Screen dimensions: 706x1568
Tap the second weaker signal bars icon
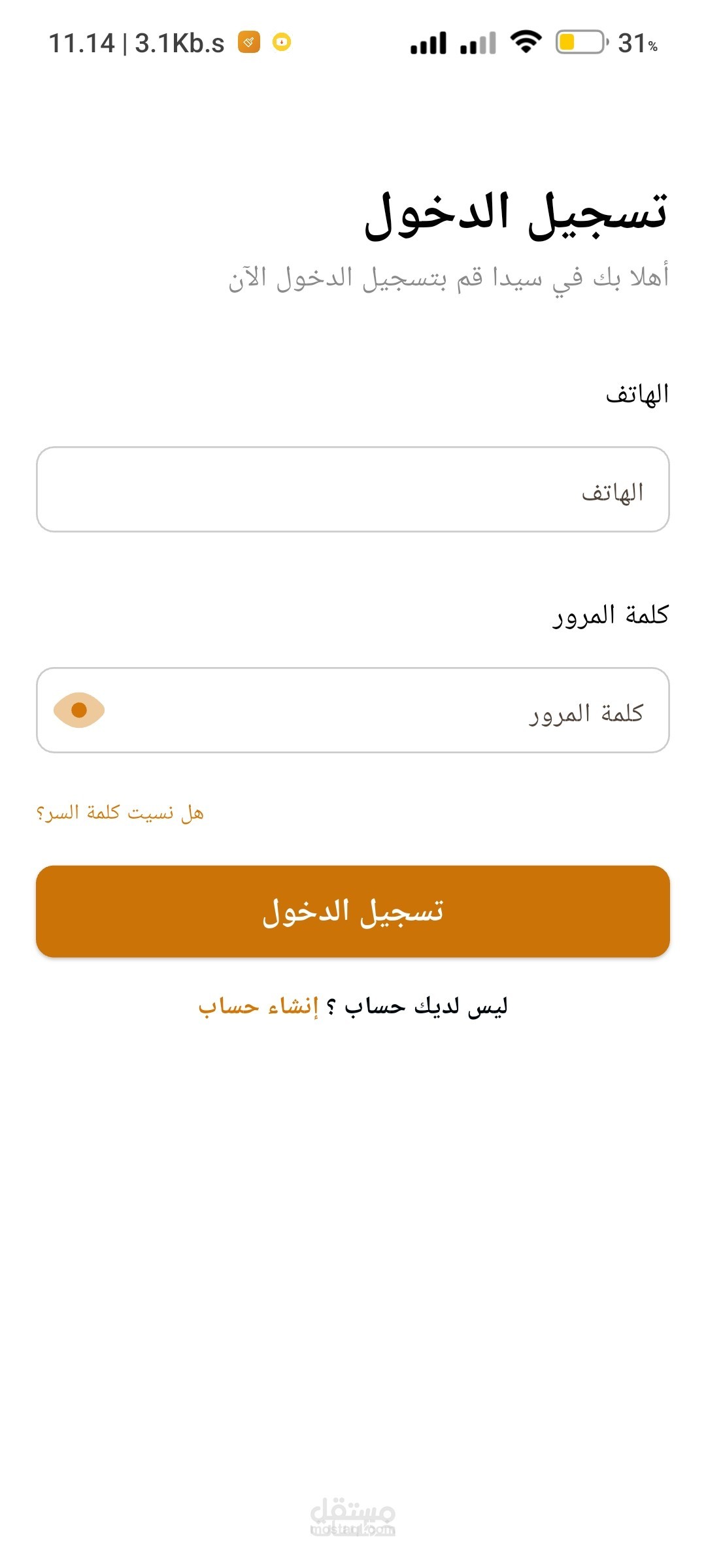coord(478,43)
